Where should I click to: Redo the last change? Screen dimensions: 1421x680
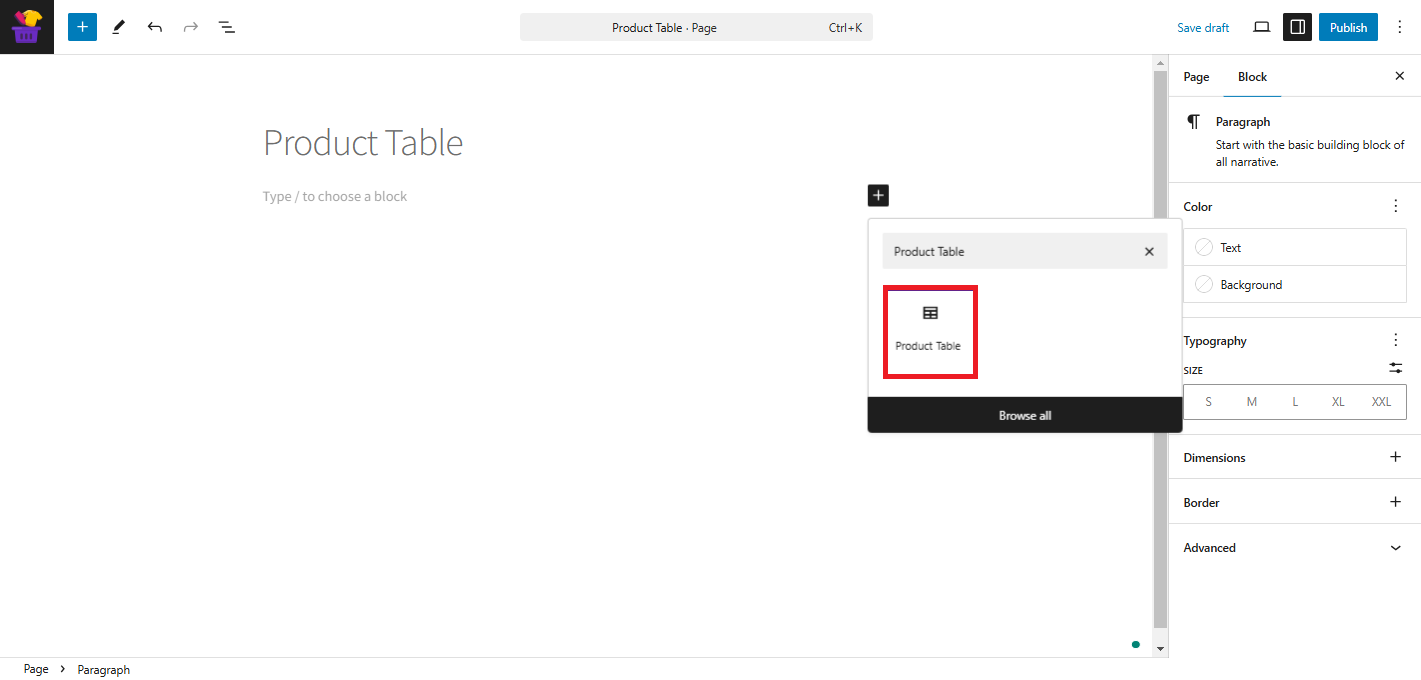[190, 27]
